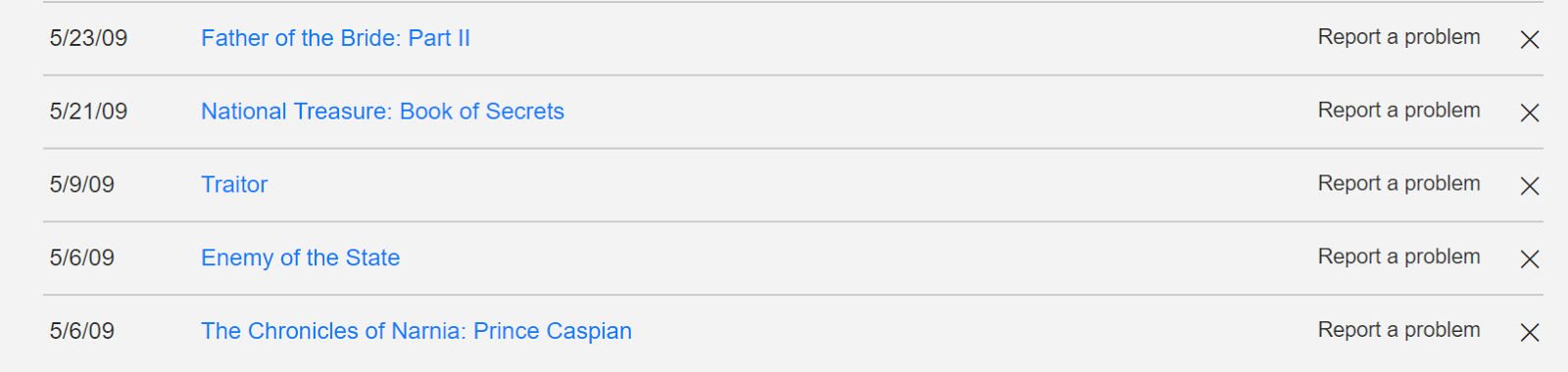Select the 5/23/09 date cell
Screen dimensions: 1568x372
(x=88, y=38)
